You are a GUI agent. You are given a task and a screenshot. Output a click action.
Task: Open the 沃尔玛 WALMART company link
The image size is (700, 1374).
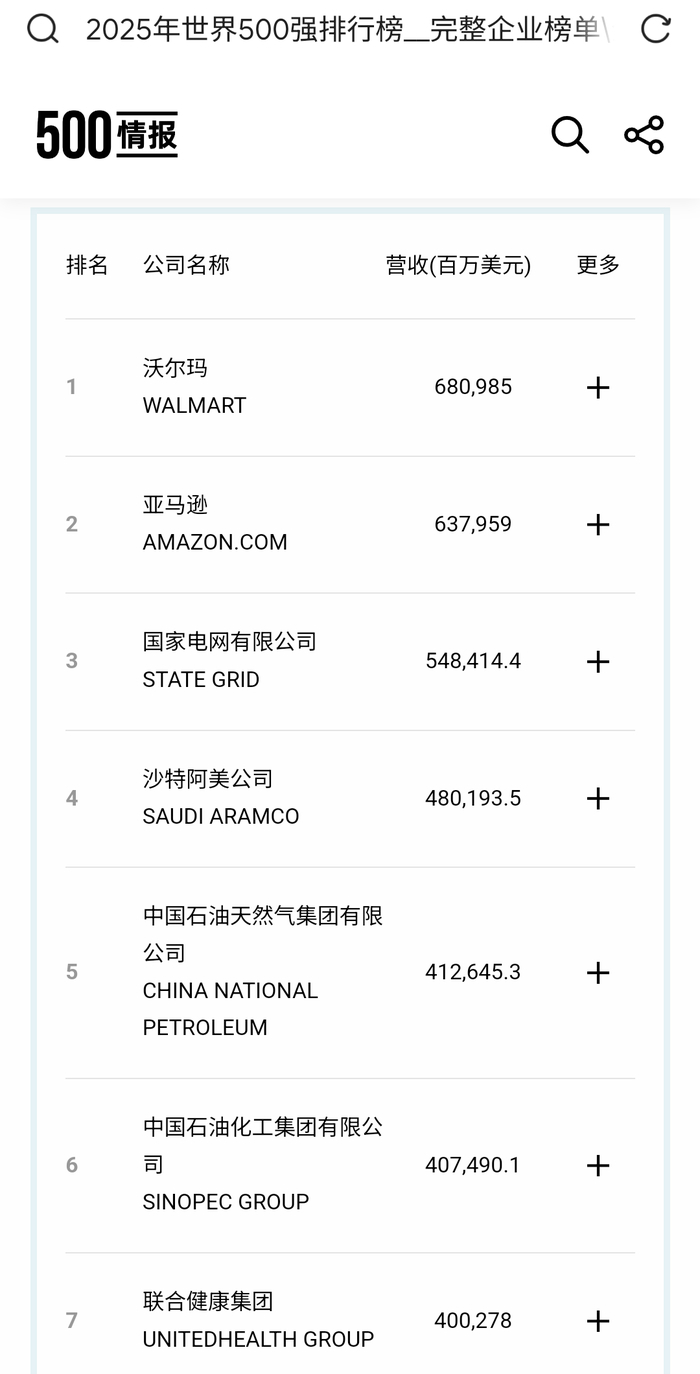coord(194,387)
